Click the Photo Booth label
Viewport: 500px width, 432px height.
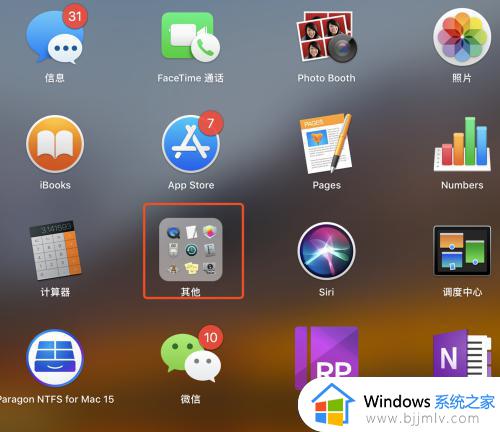click(x=326, y=78)
